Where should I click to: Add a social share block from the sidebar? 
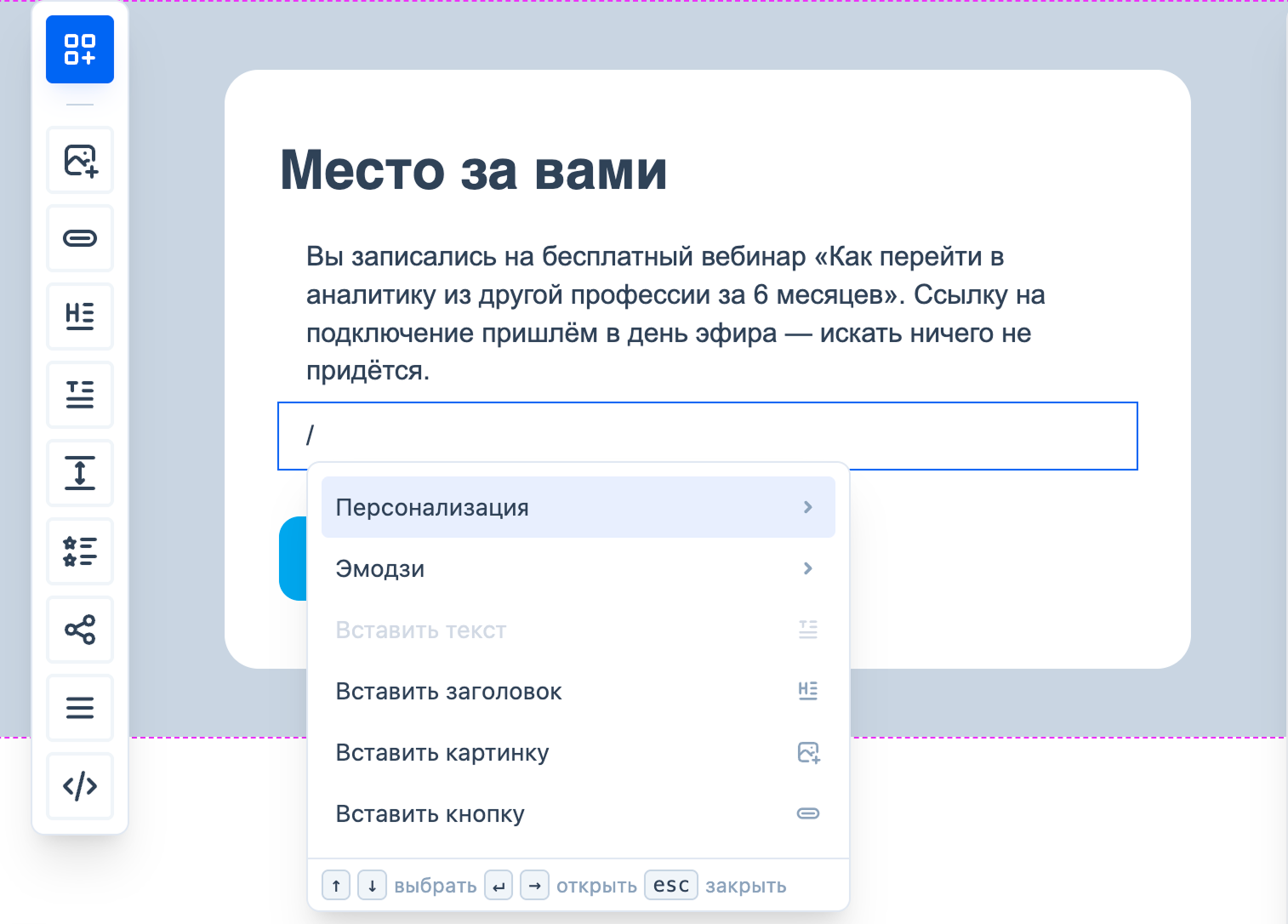80,630
